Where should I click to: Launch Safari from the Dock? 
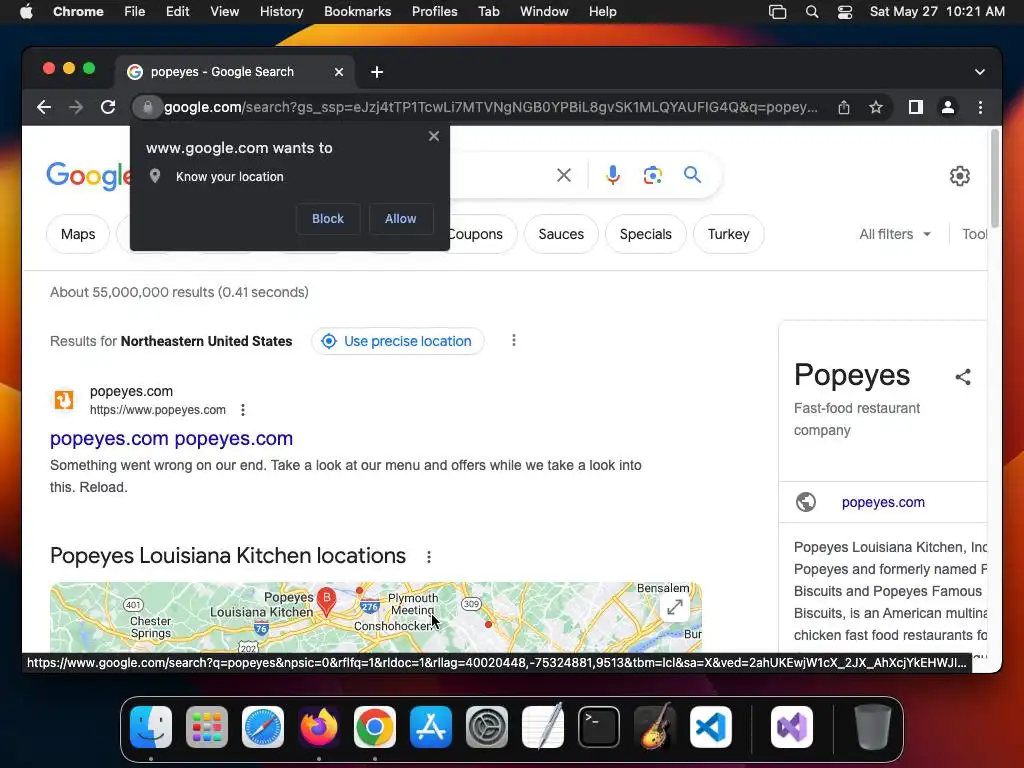coord(263,727)
